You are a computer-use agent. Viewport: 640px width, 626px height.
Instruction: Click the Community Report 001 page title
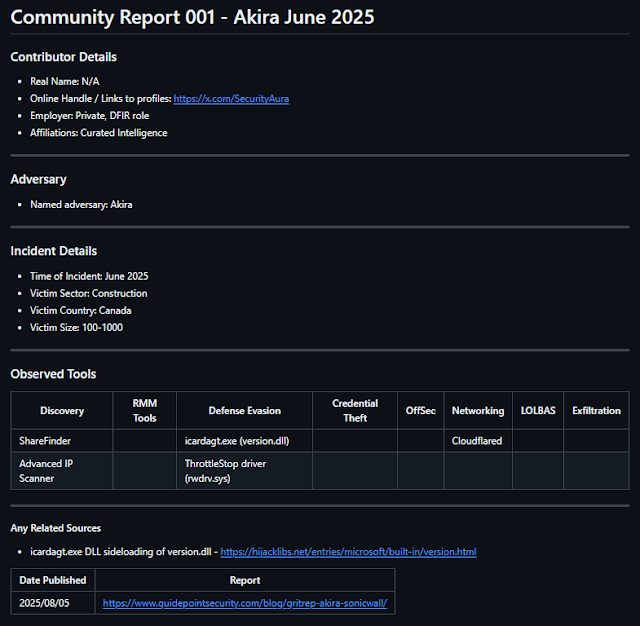(x=193, y=17)
